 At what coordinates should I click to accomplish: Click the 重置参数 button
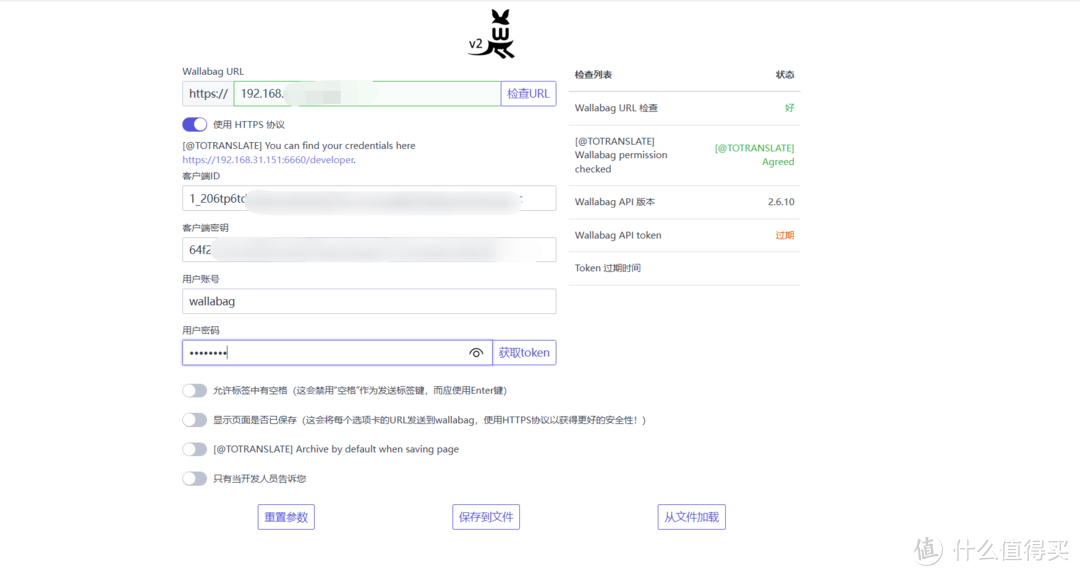pyautogui.click(x=286, y=517)
